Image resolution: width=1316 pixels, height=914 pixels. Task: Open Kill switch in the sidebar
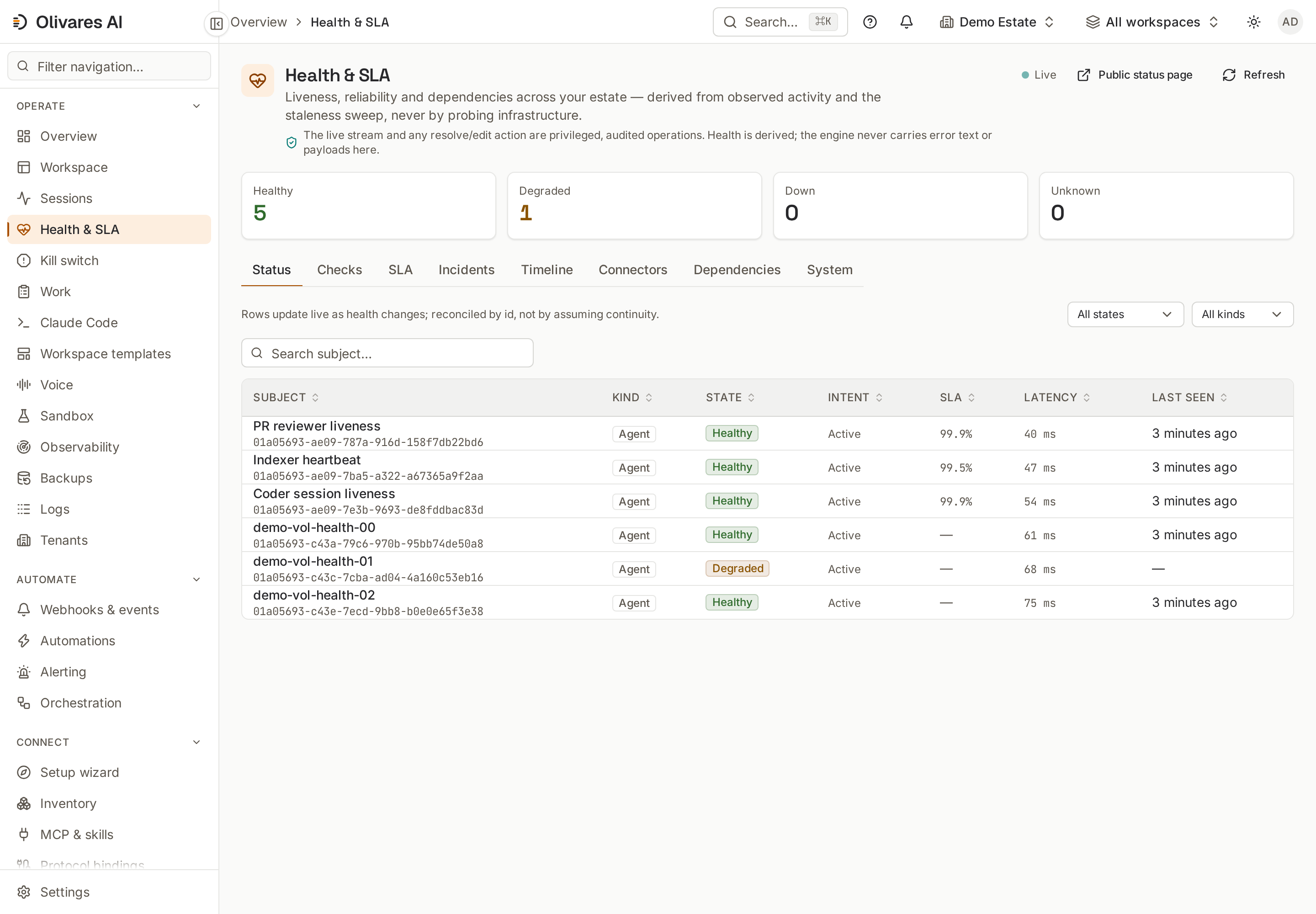point(109,260)
